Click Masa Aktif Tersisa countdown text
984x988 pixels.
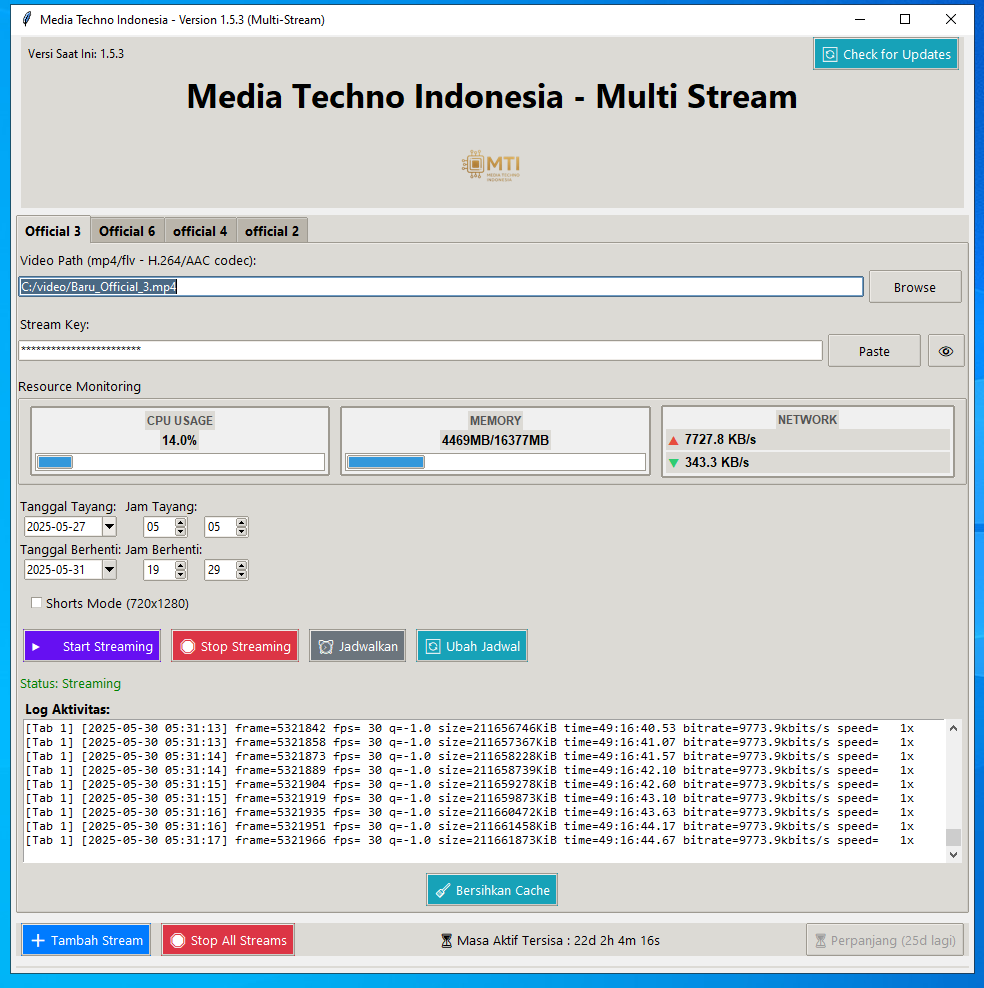click(x=558, y=941)
